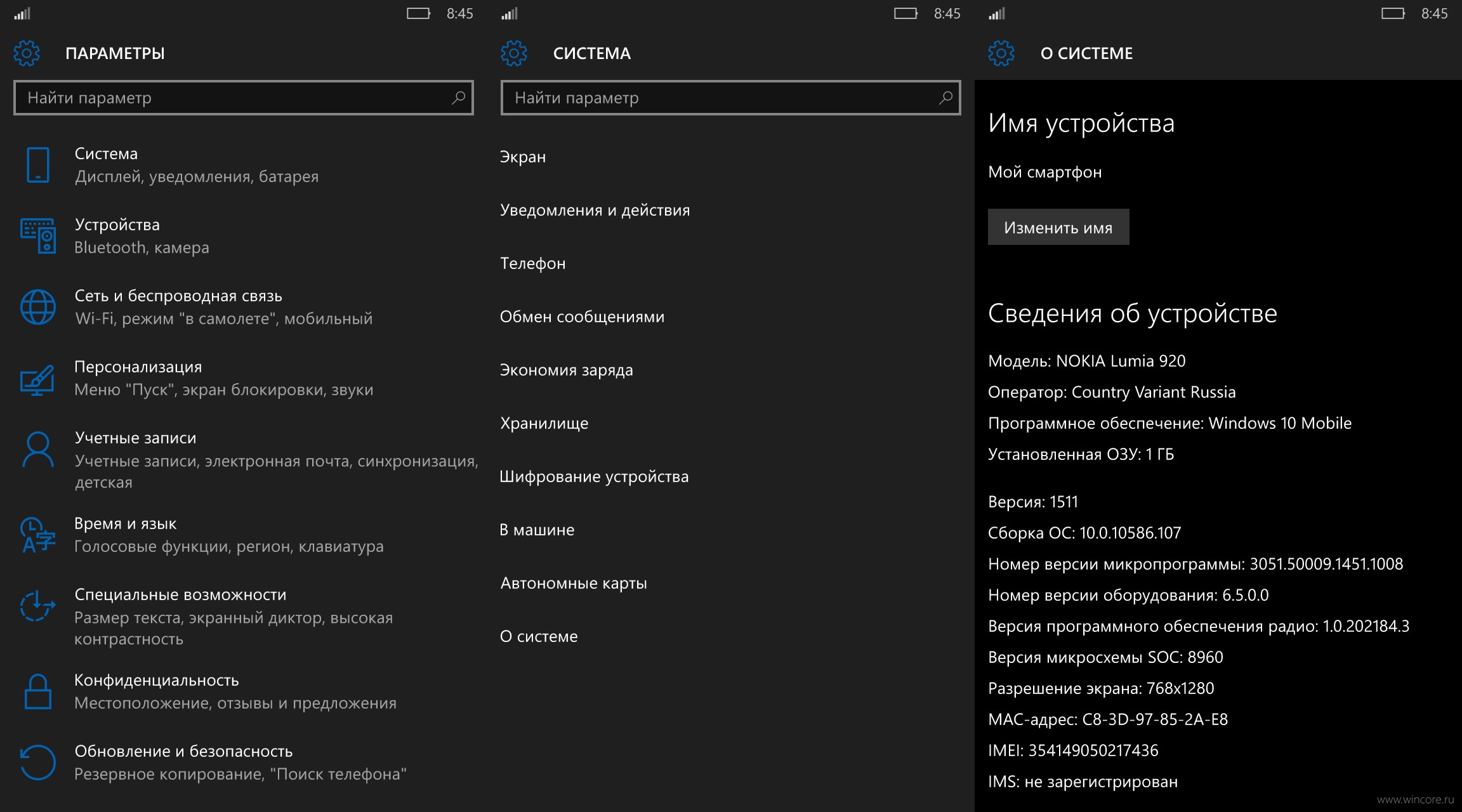Screen dimensions: 1462x812
Task: Click the gear icon beside СИСТЕМА
Action: coord(514,53)
